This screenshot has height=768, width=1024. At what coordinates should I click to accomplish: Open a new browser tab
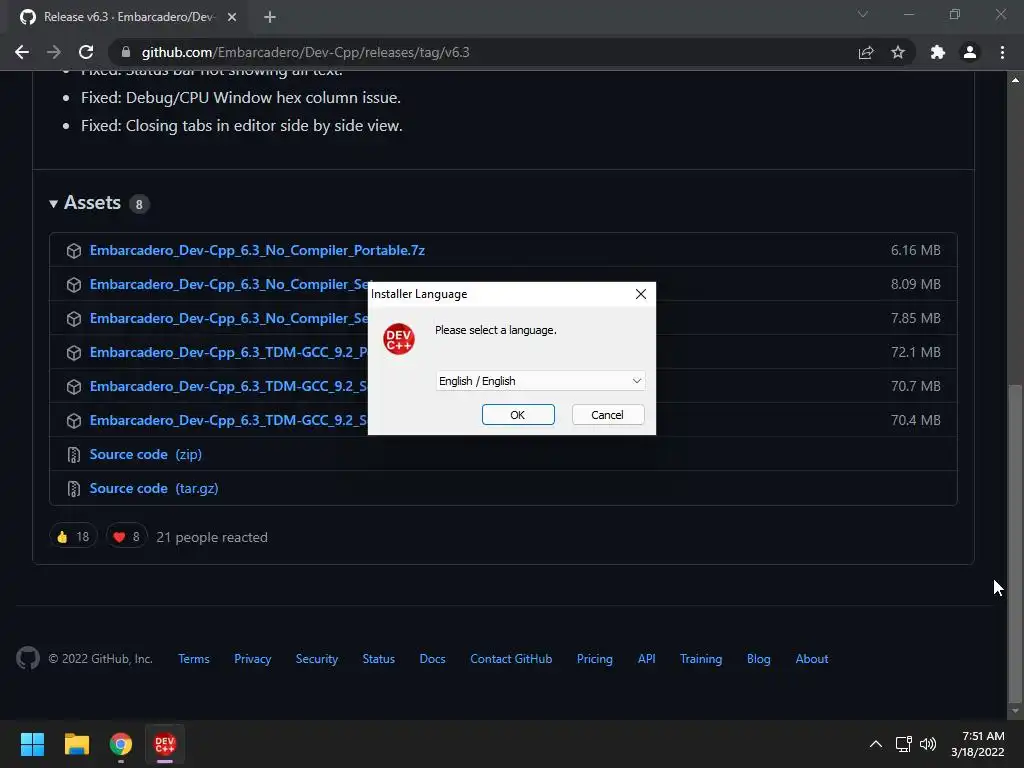coord(270,17)
